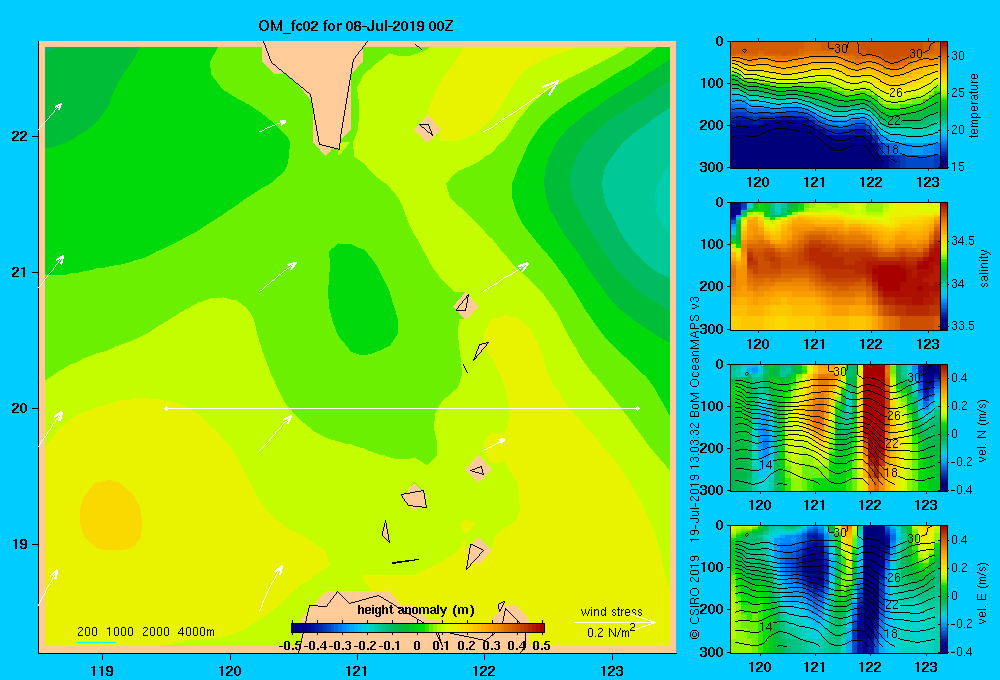Click the 'wind stress' legend label
This screenshot has height=680, width=1000.
611,611
